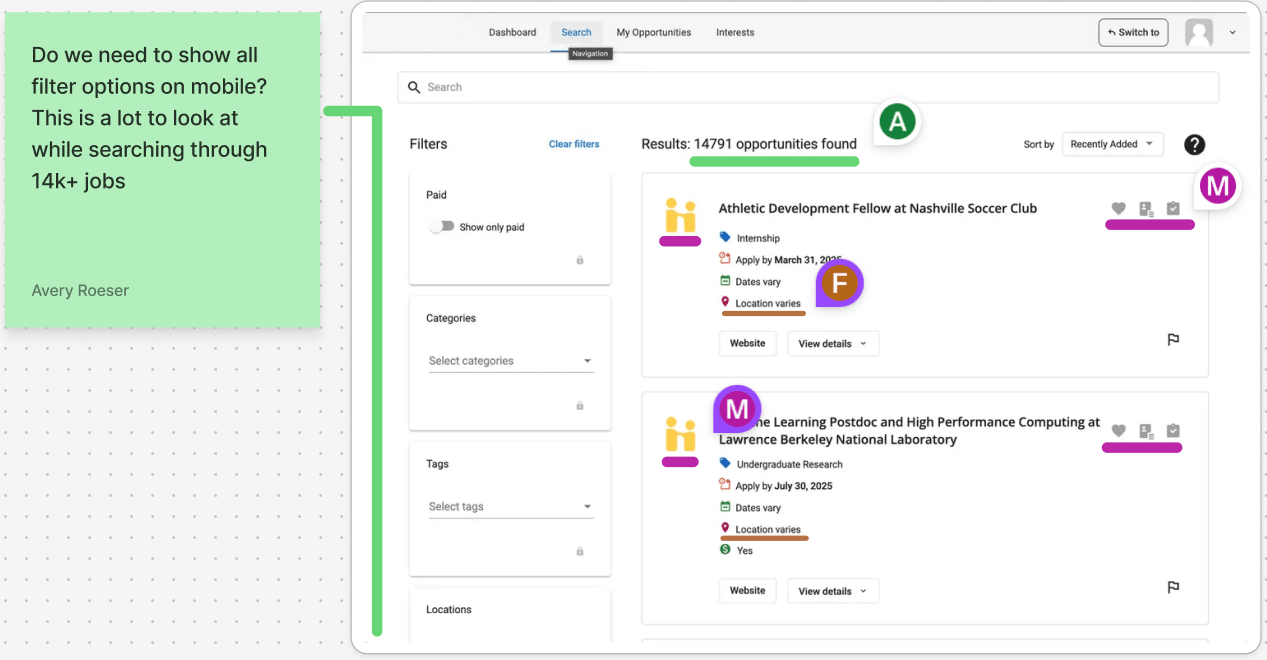Click the magnifier icon in the search bar
Image resolution: width=1267 pixels, height=660 pixels.
point(414,87)
